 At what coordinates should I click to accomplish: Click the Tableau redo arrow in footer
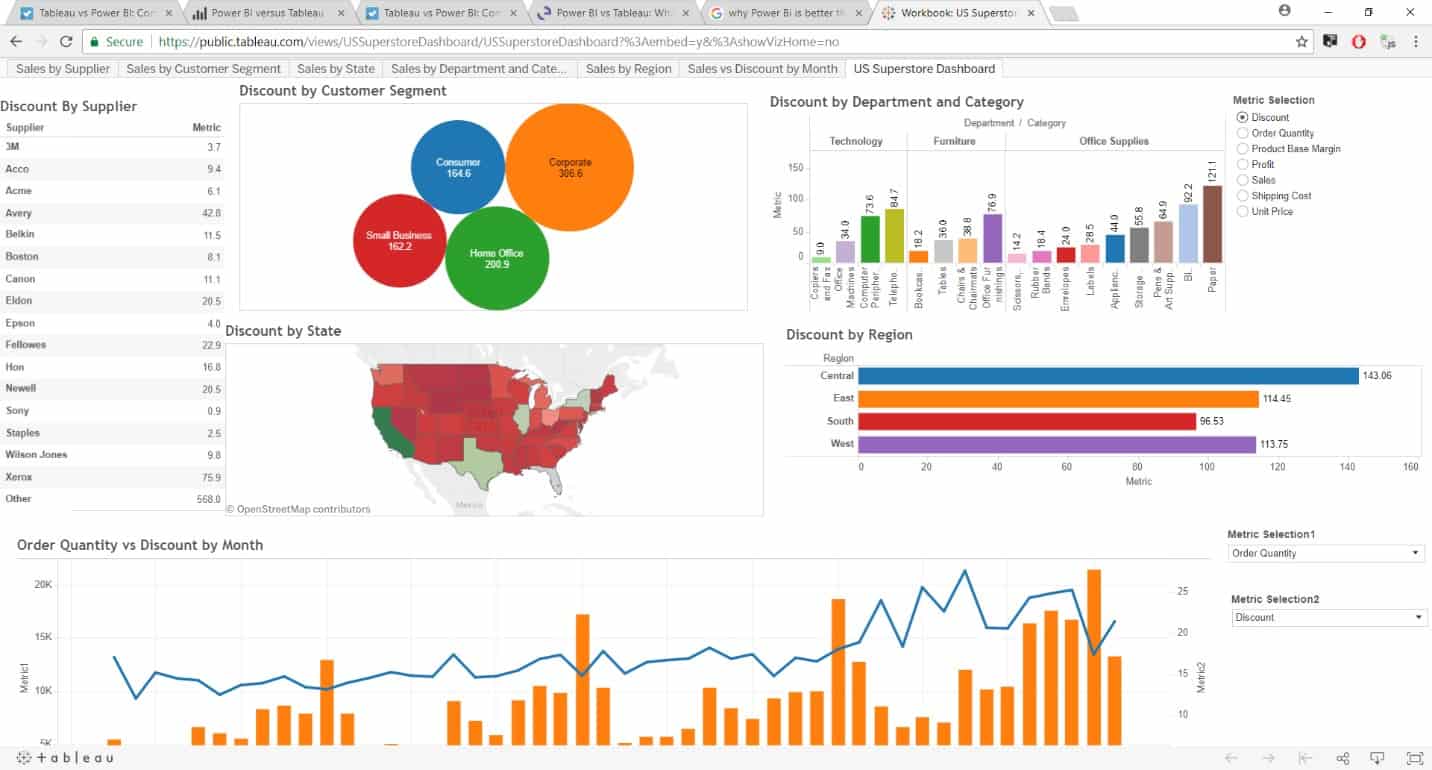click(1268, 758)
